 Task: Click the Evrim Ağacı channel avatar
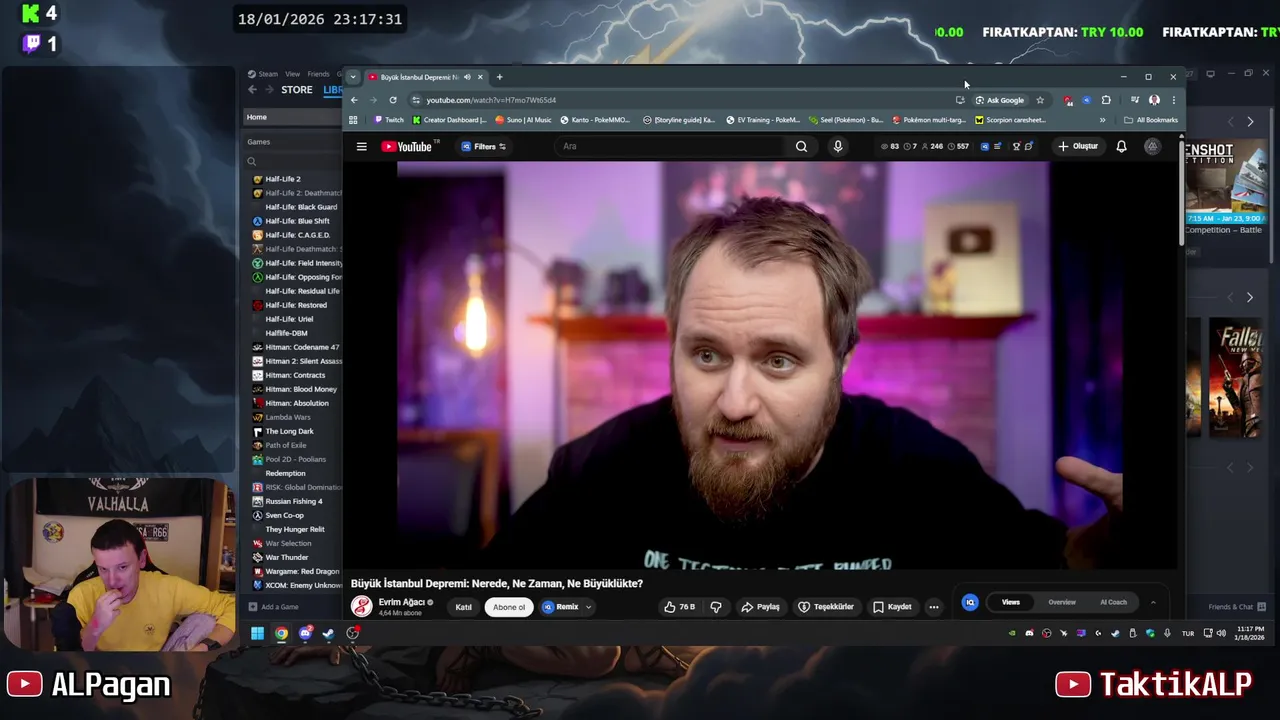(x=362, y=606)
